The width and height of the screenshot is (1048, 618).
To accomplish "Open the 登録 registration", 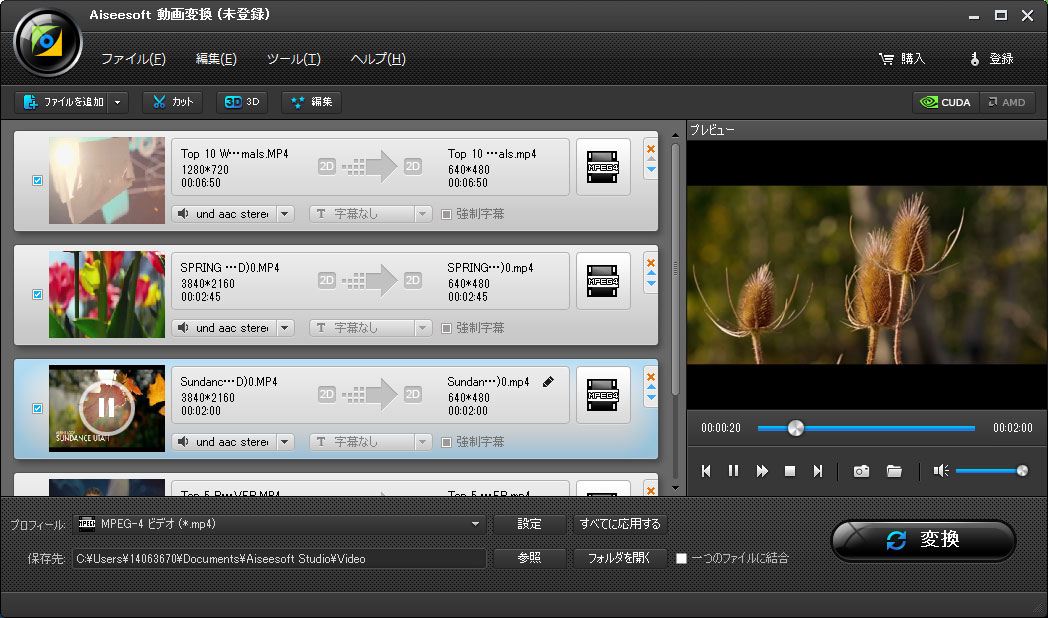I will click(992, 59).
